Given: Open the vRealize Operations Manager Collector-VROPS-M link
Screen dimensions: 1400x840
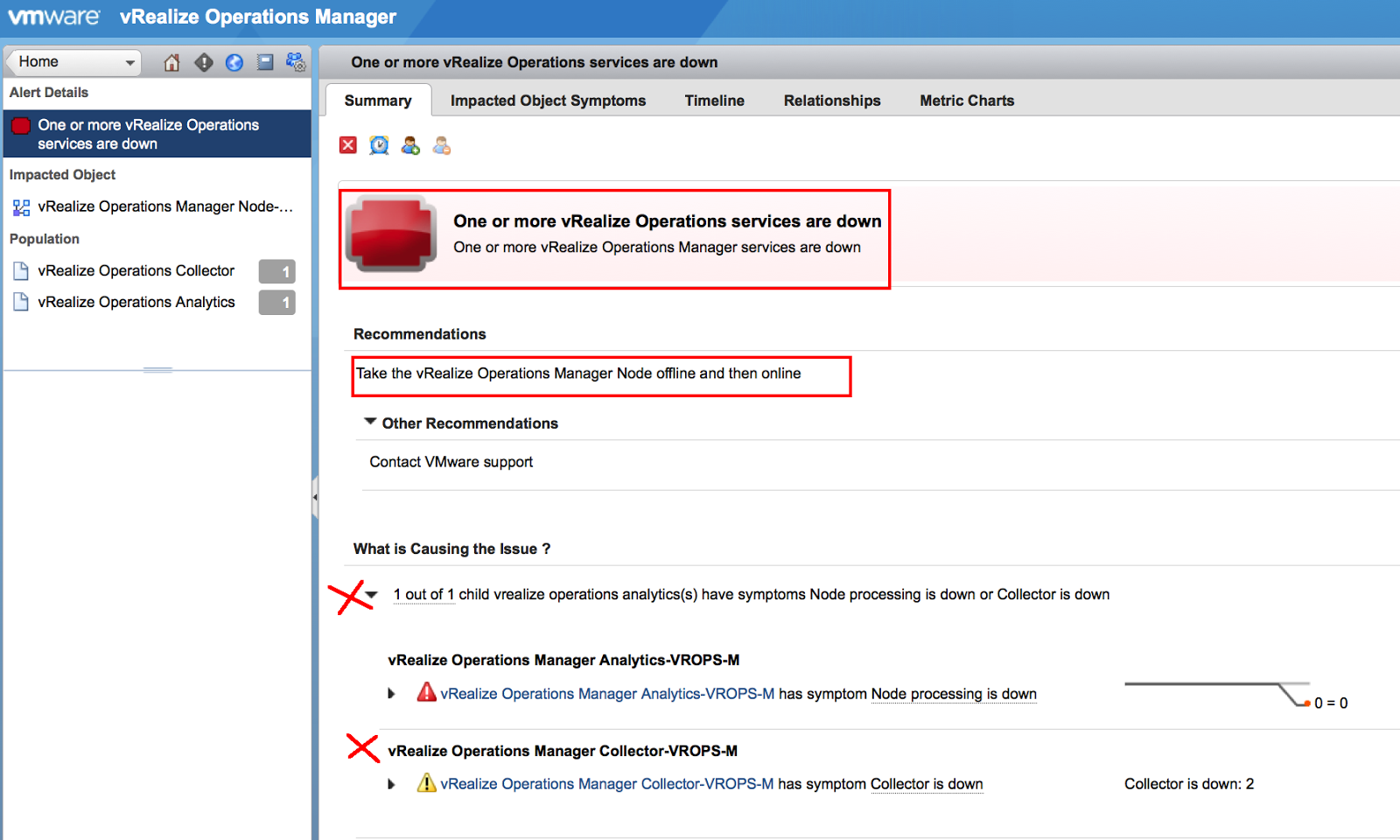Looking at the screenshot, I should pyautogui.click(x=606, y=784).
